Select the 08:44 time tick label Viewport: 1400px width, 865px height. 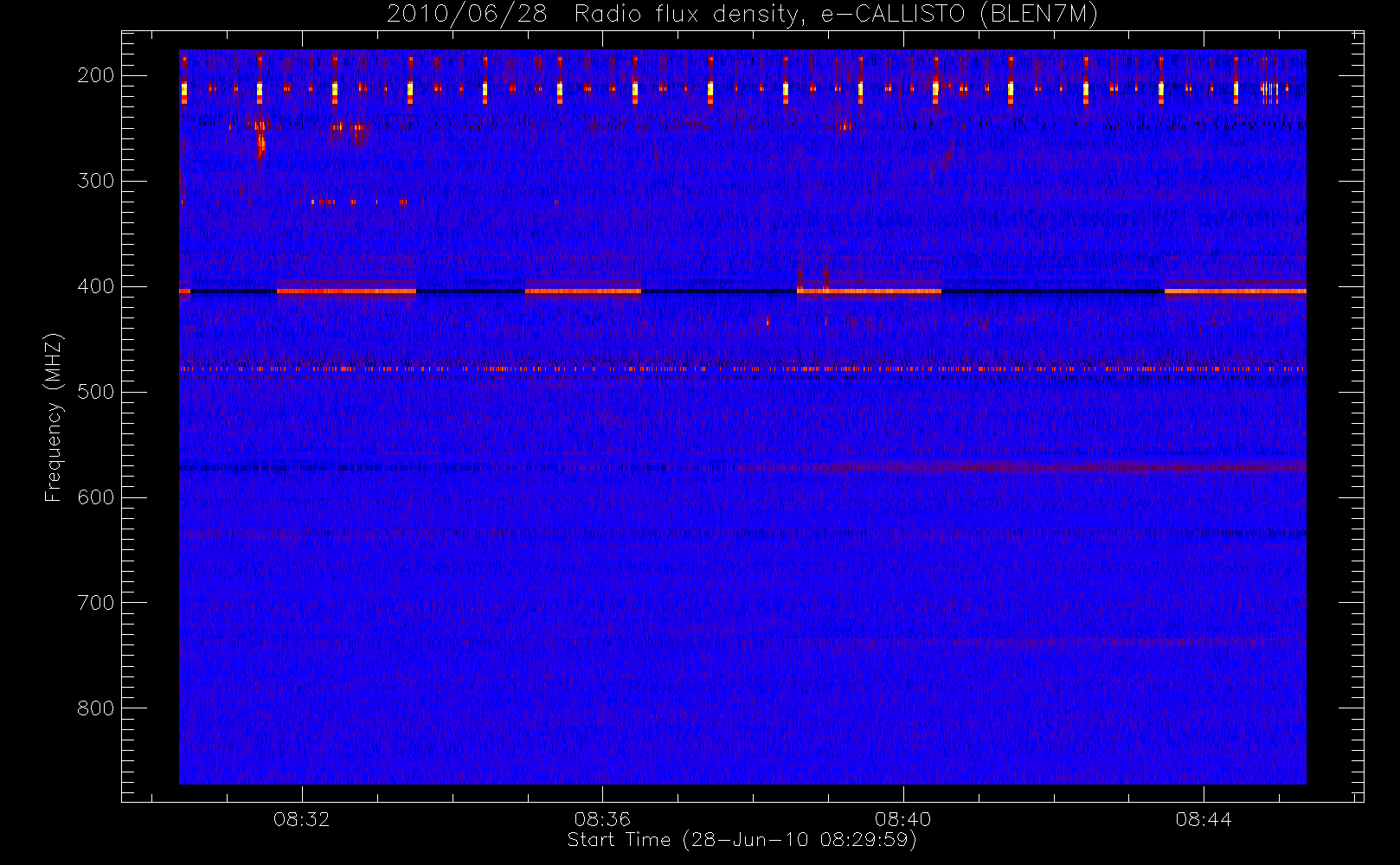click(1204, 819)
